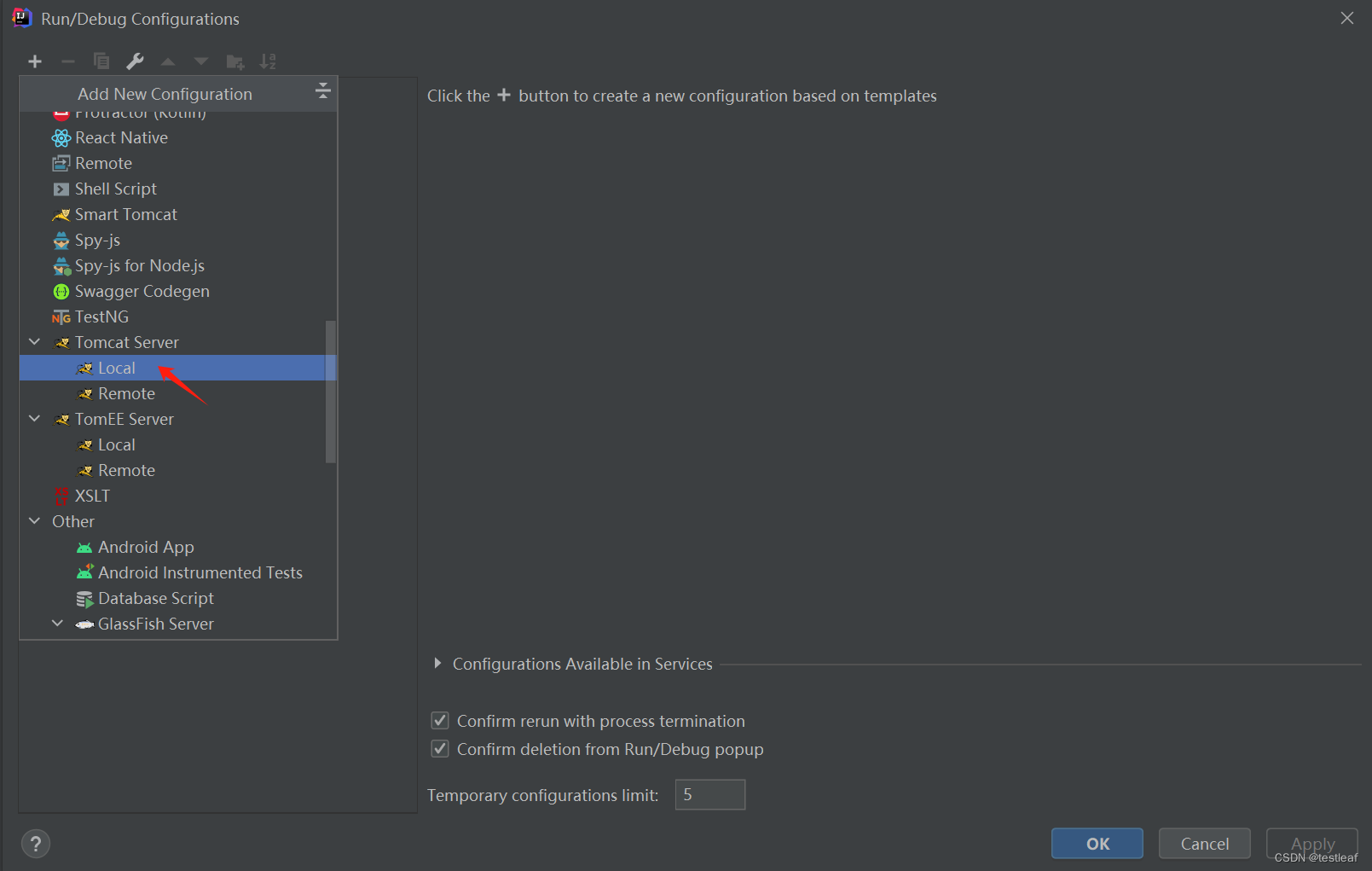
Task: Open the help question mark button
Action: click(x=36, y=844)
